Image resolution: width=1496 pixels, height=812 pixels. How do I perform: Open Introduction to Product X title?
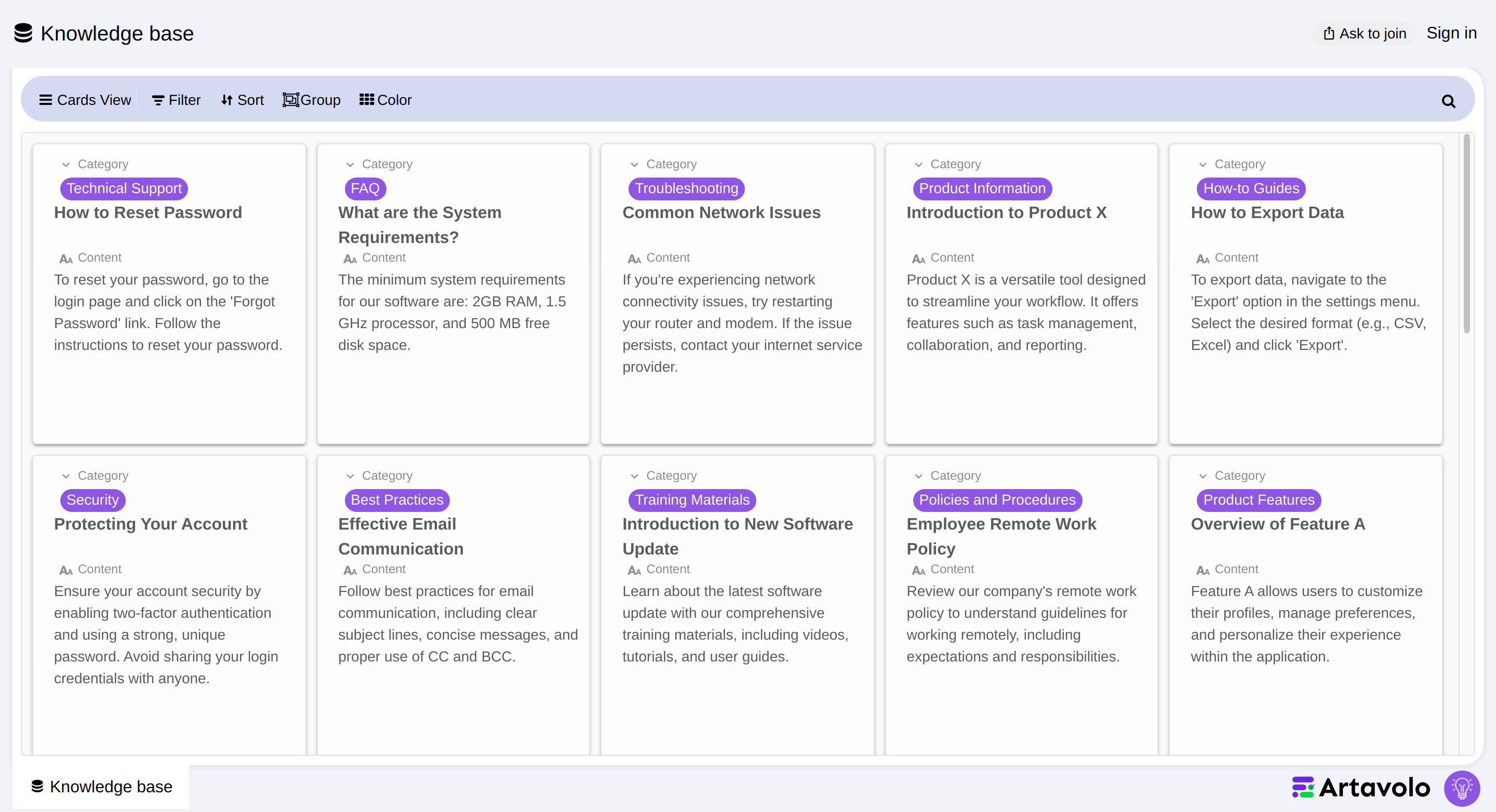pyautogui.click(x=1007, y=212)
